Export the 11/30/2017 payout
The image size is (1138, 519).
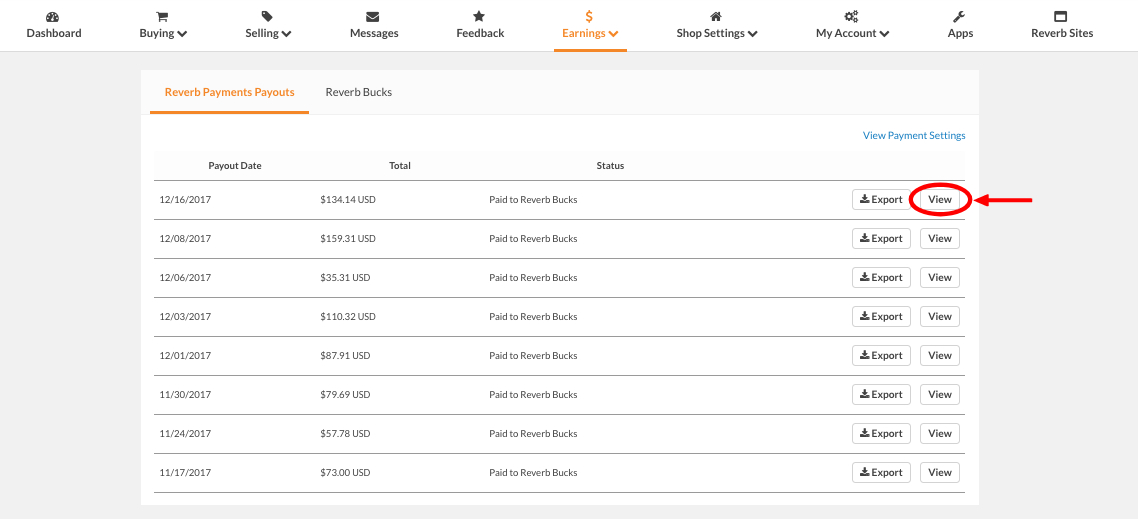point(881,395)
